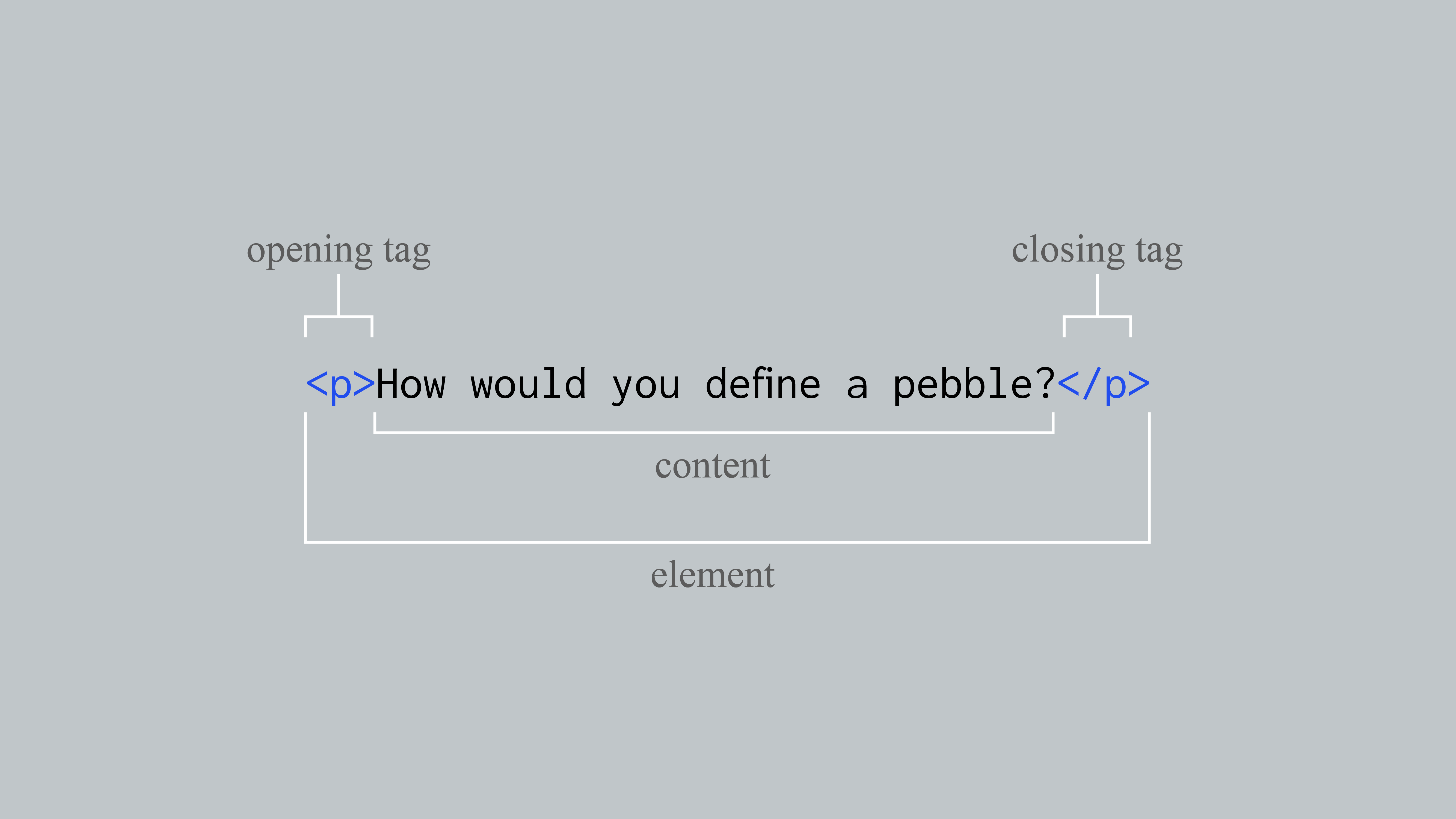The height and width of the screenshot is (819, 1456).
Task: Click the horizontal bracket line above "element"
Action: tap(727, 542)
